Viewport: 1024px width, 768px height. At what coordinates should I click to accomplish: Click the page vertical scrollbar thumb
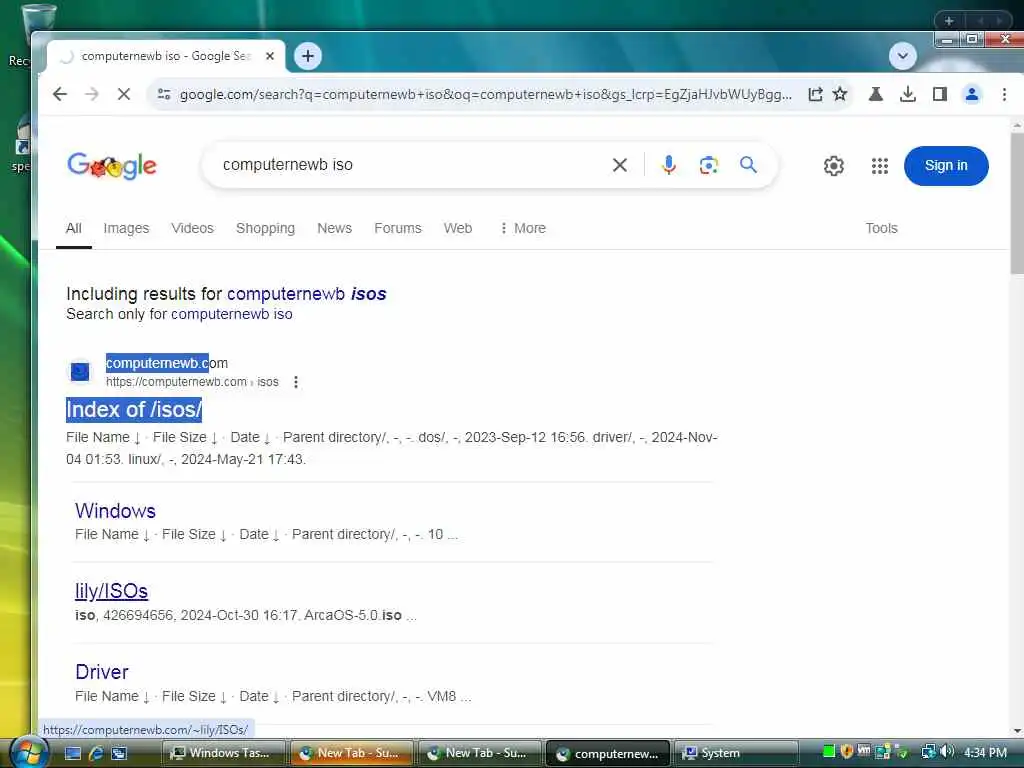(1017, 202)
